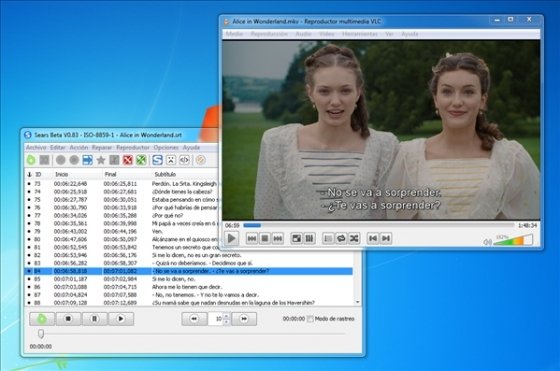The image size is (560, 371).
Task: Sort by the Inicio column header
Action: click(61, 174)
